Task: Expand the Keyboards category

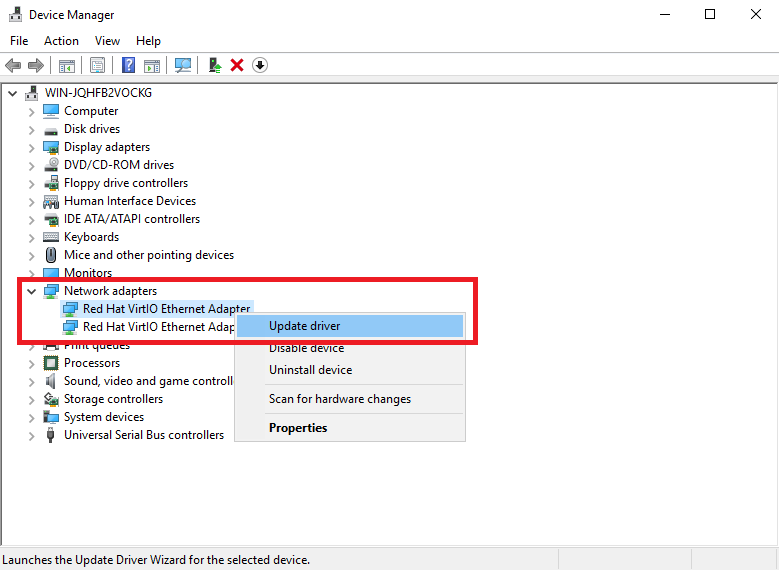Action: (32, 238)
